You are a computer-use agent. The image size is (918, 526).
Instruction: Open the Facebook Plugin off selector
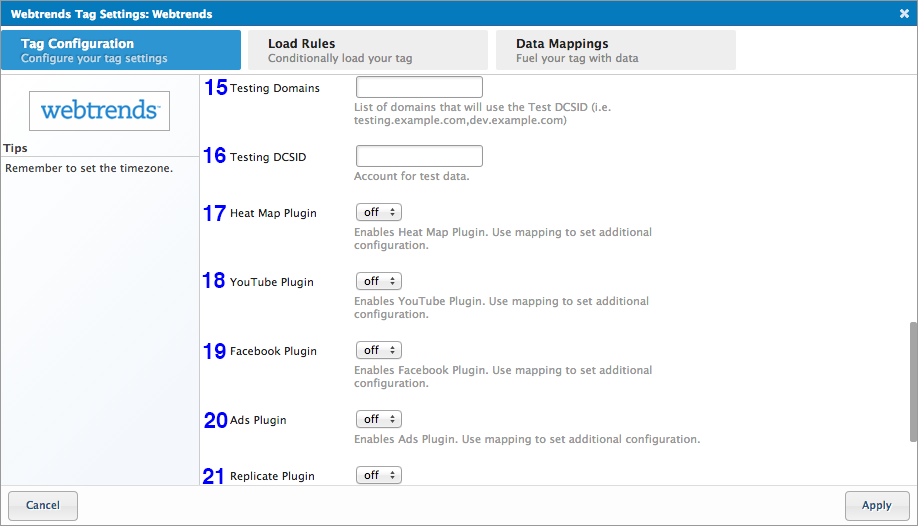point(379,350)
